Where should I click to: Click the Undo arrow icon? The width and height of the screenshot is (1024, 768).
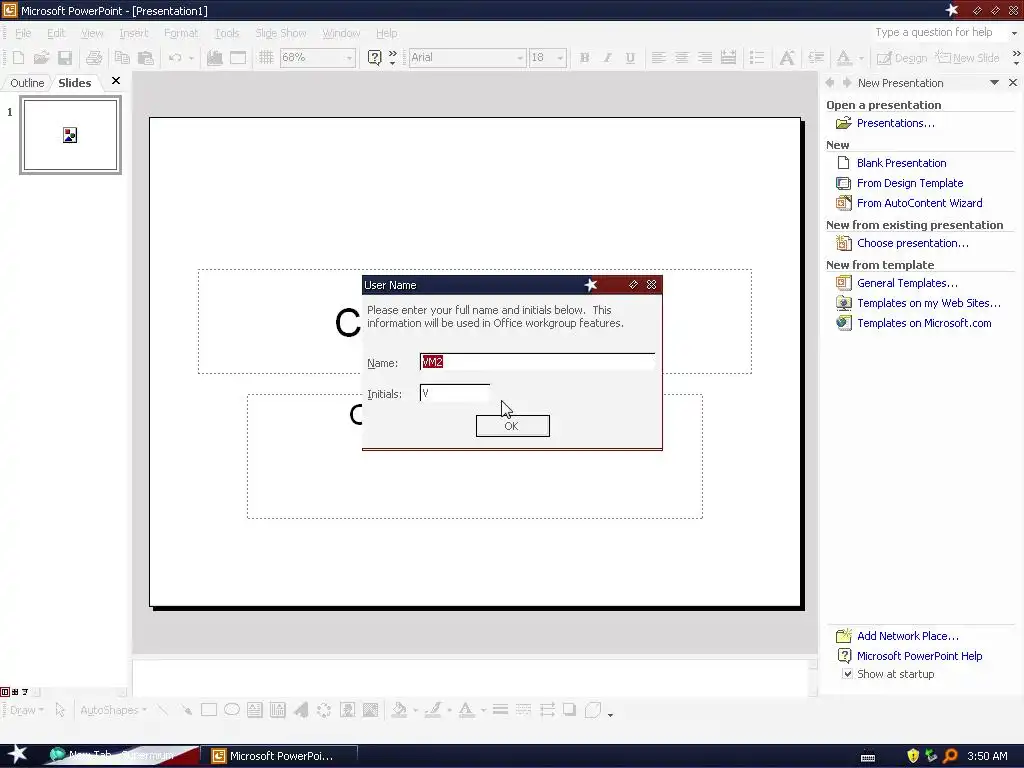coord(175,57)
